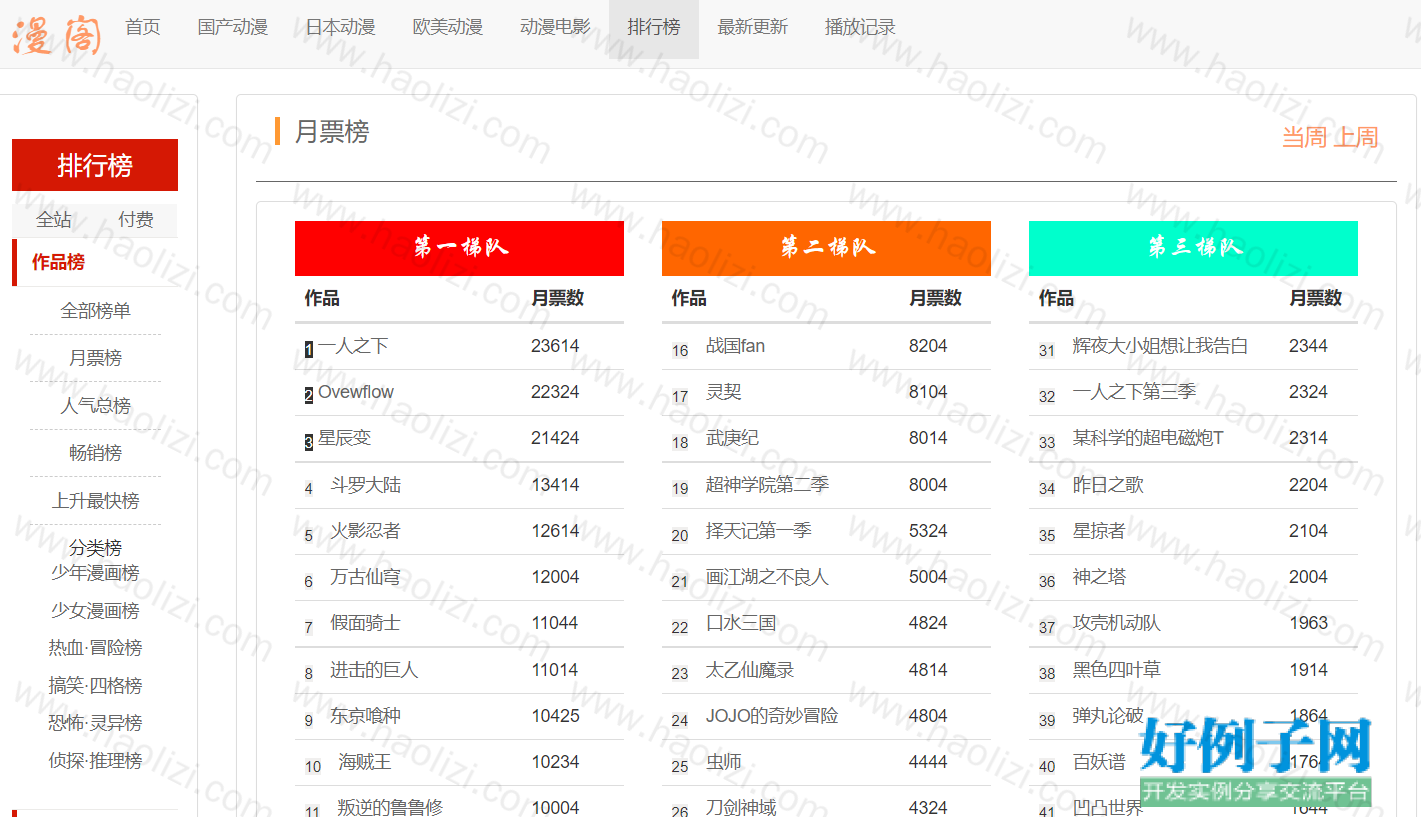Image resolution: width=1421 pixels, height=817 pixels.
Task: Open 假面骑士 entry
Action: pyautogui.click(x=365, y=623)
